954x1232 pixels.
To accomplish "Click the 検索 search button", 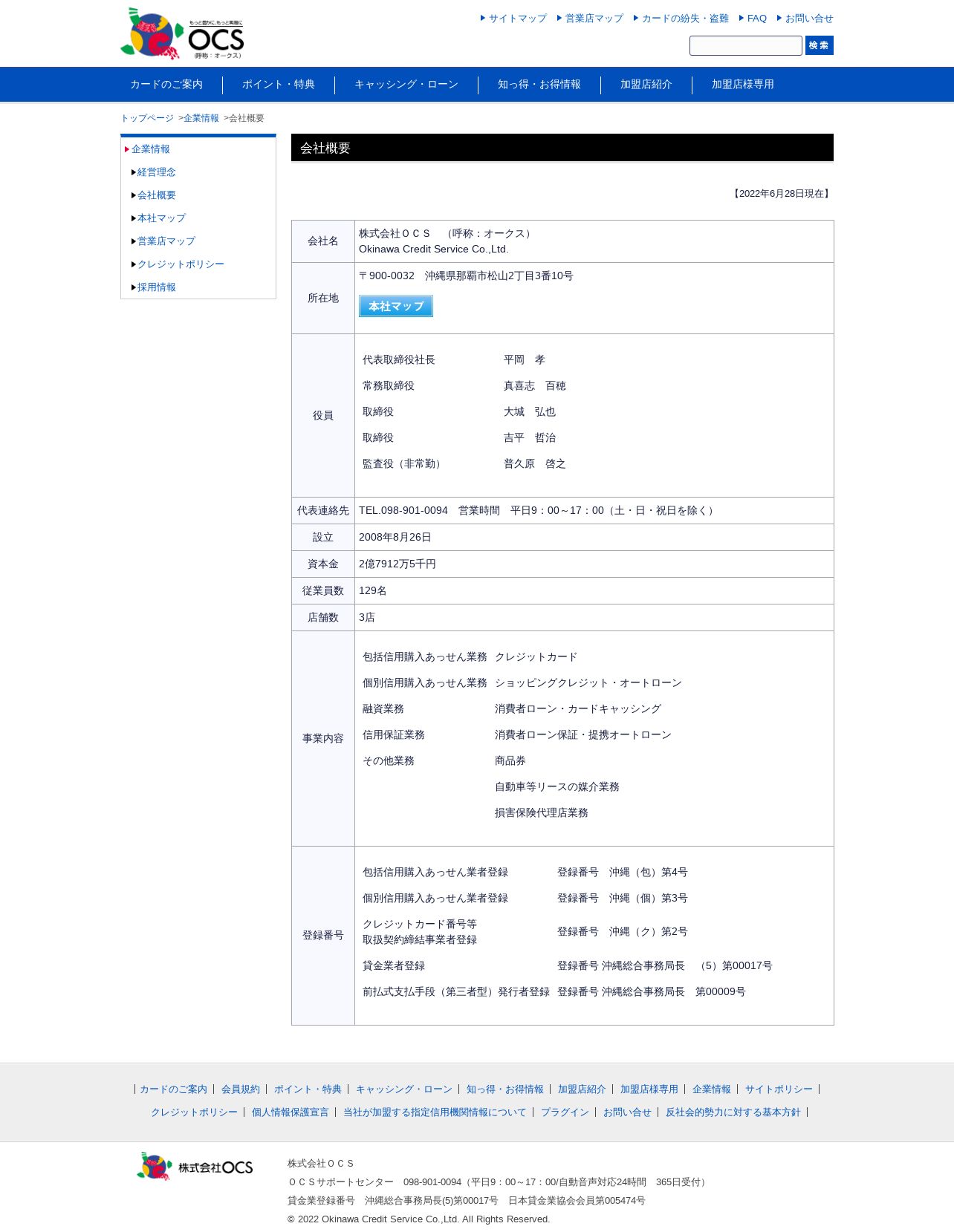I will (820, 45).
